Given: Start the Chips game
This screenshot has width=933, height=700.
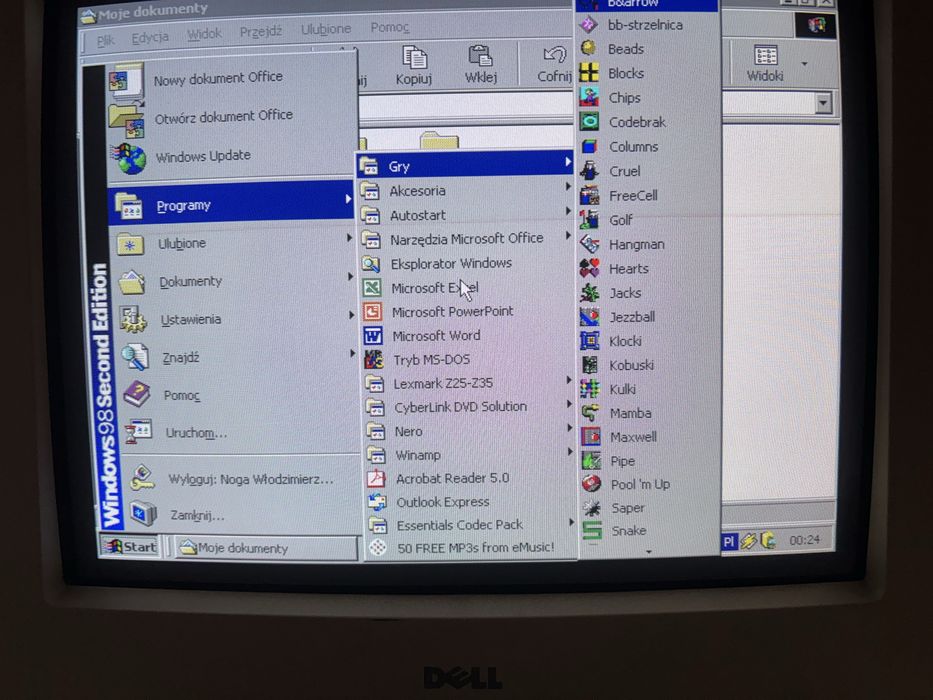Looking at the screenshot, I should (647, 98).
